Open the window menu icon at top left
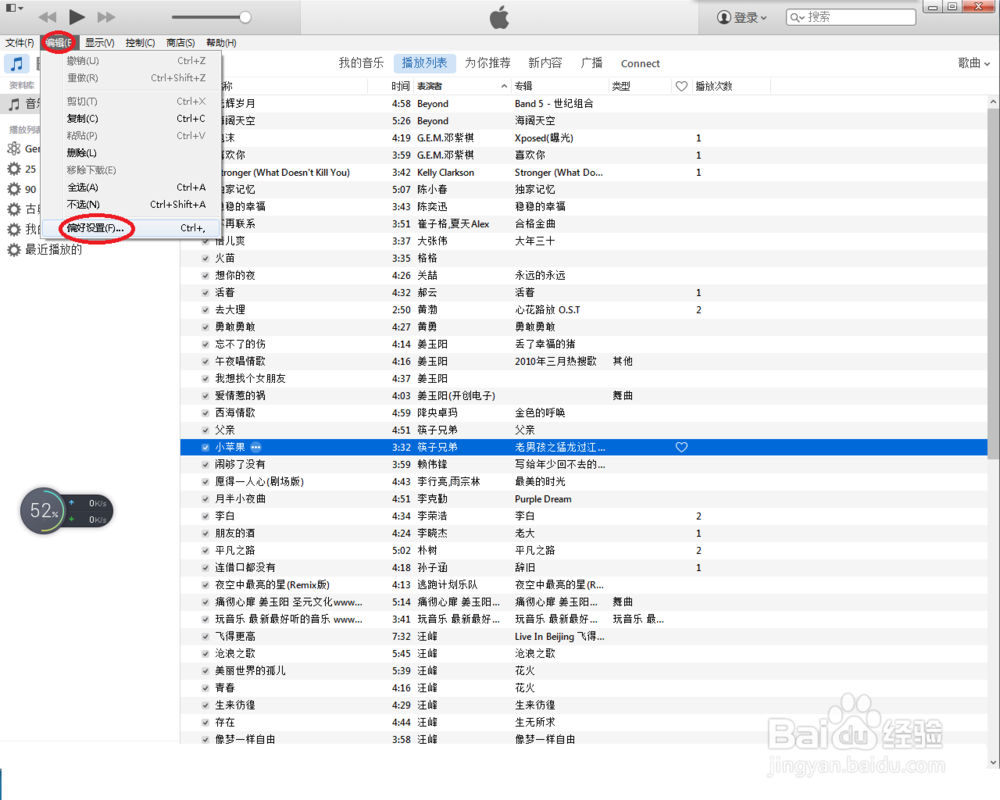The image size is (1000, 800). [14, 8]
